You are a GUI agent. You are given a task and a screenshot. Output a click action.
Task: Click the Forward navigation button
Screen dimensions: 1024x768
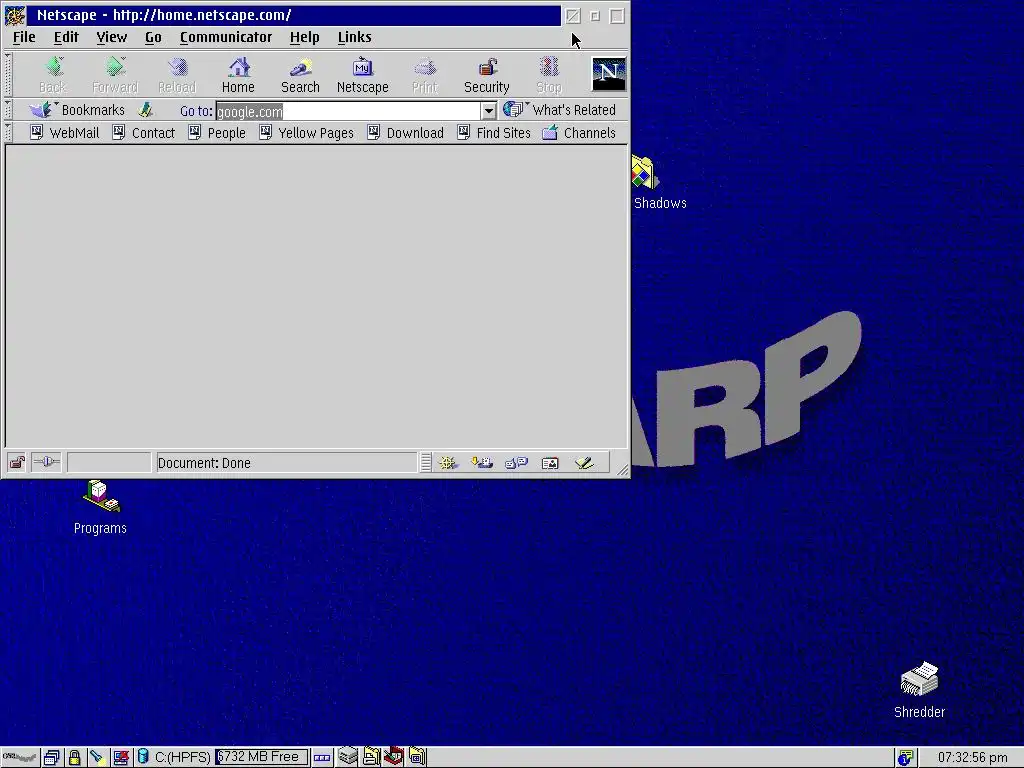115,75
